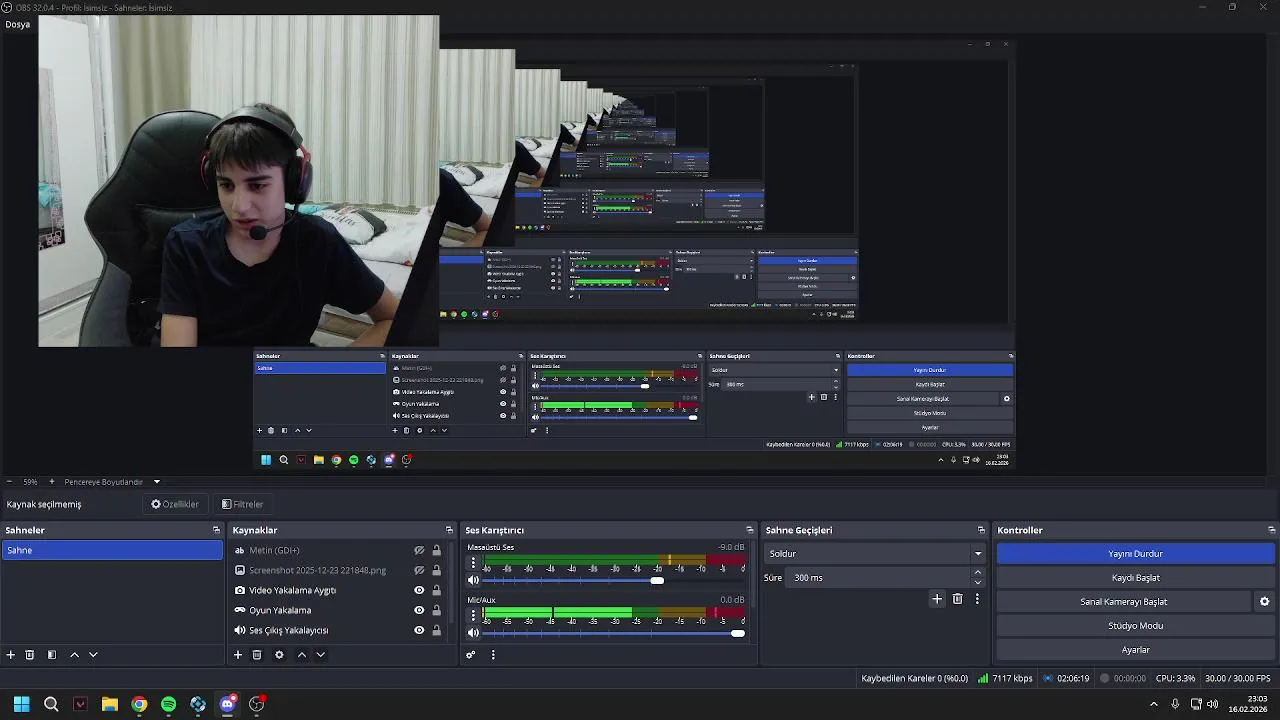Click the Süre 300 ms input field
The width and height of the screenshot is (1280, 720).
pyautogui.click(x=878, y=578)
